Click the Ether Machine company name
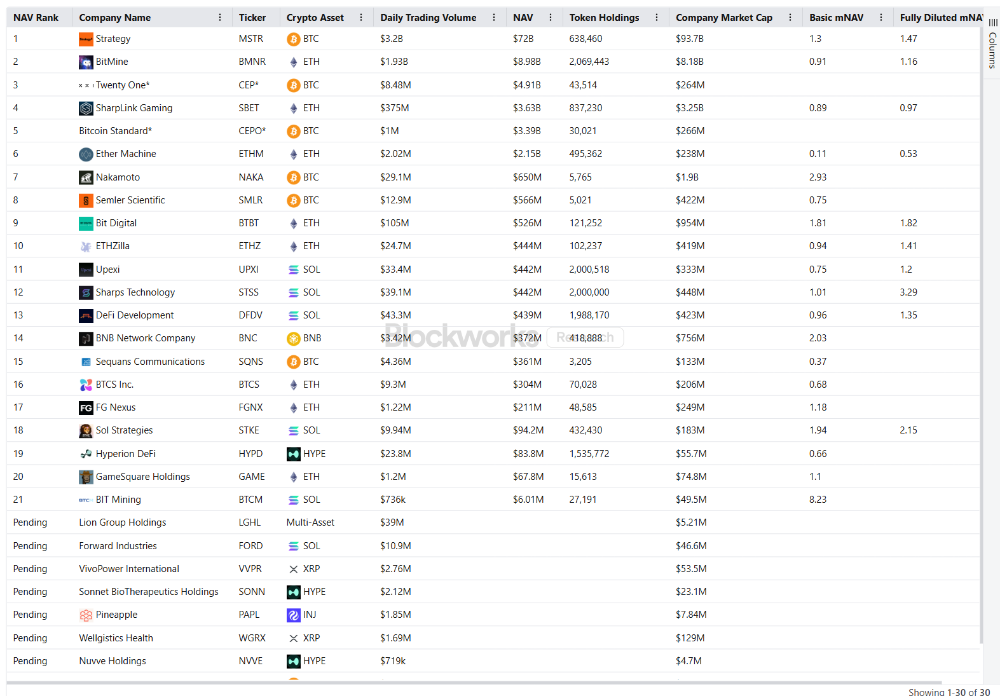This screenshot has width=1000, height=696. coord(126,154)
